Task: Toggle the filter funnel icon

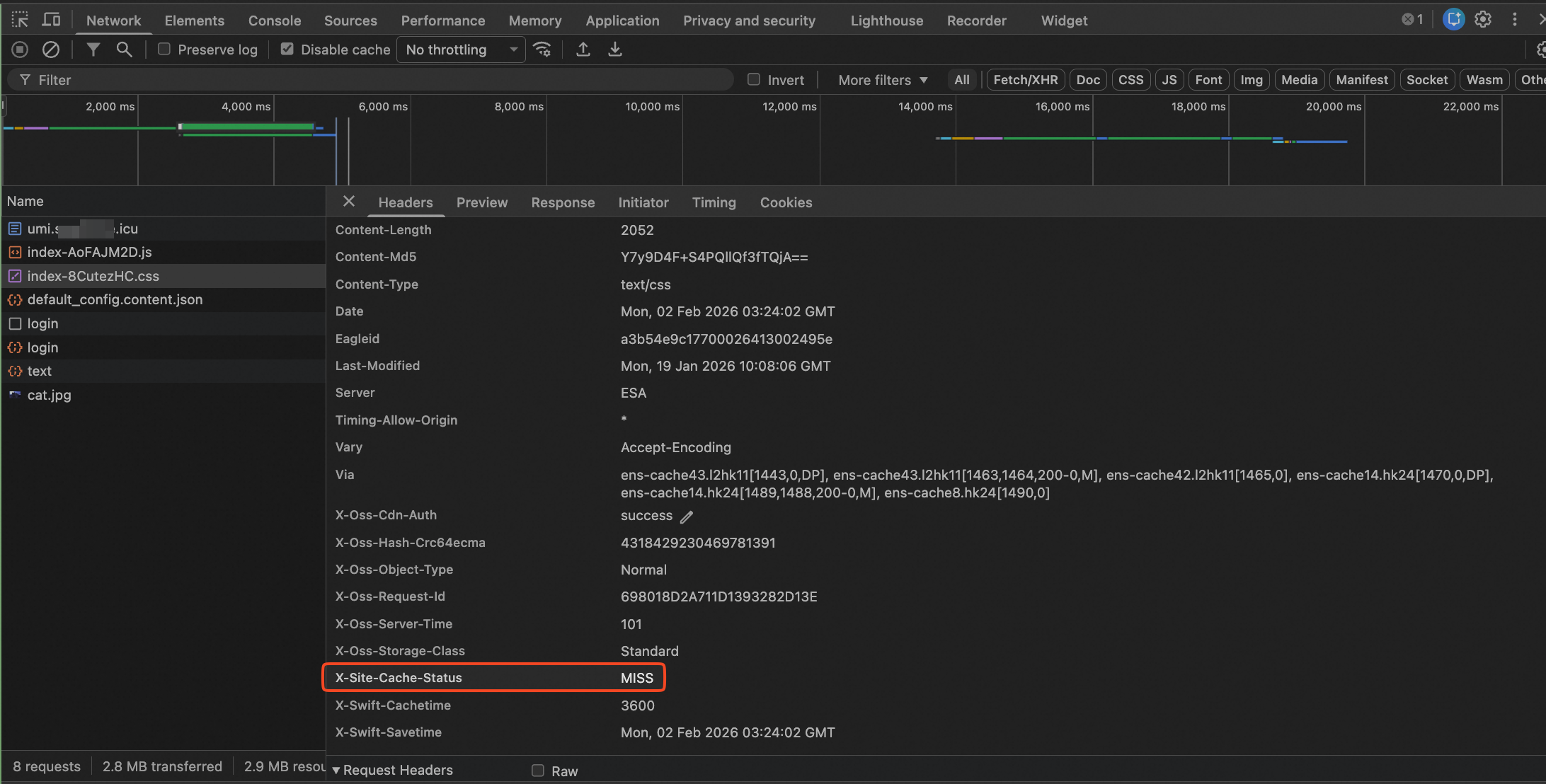Action: click(93, 50)
